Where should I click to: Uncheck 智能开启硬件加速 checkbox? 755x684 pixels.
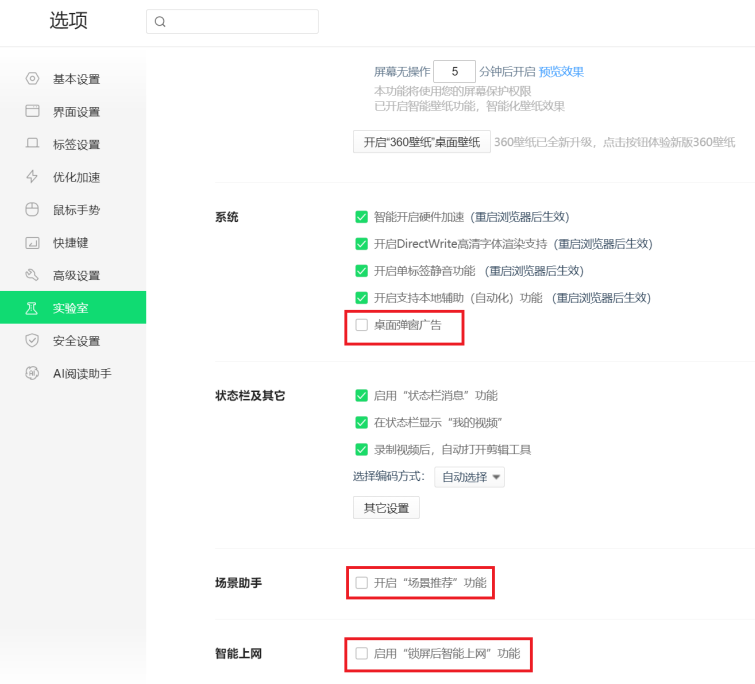click(x=362, y=217)
